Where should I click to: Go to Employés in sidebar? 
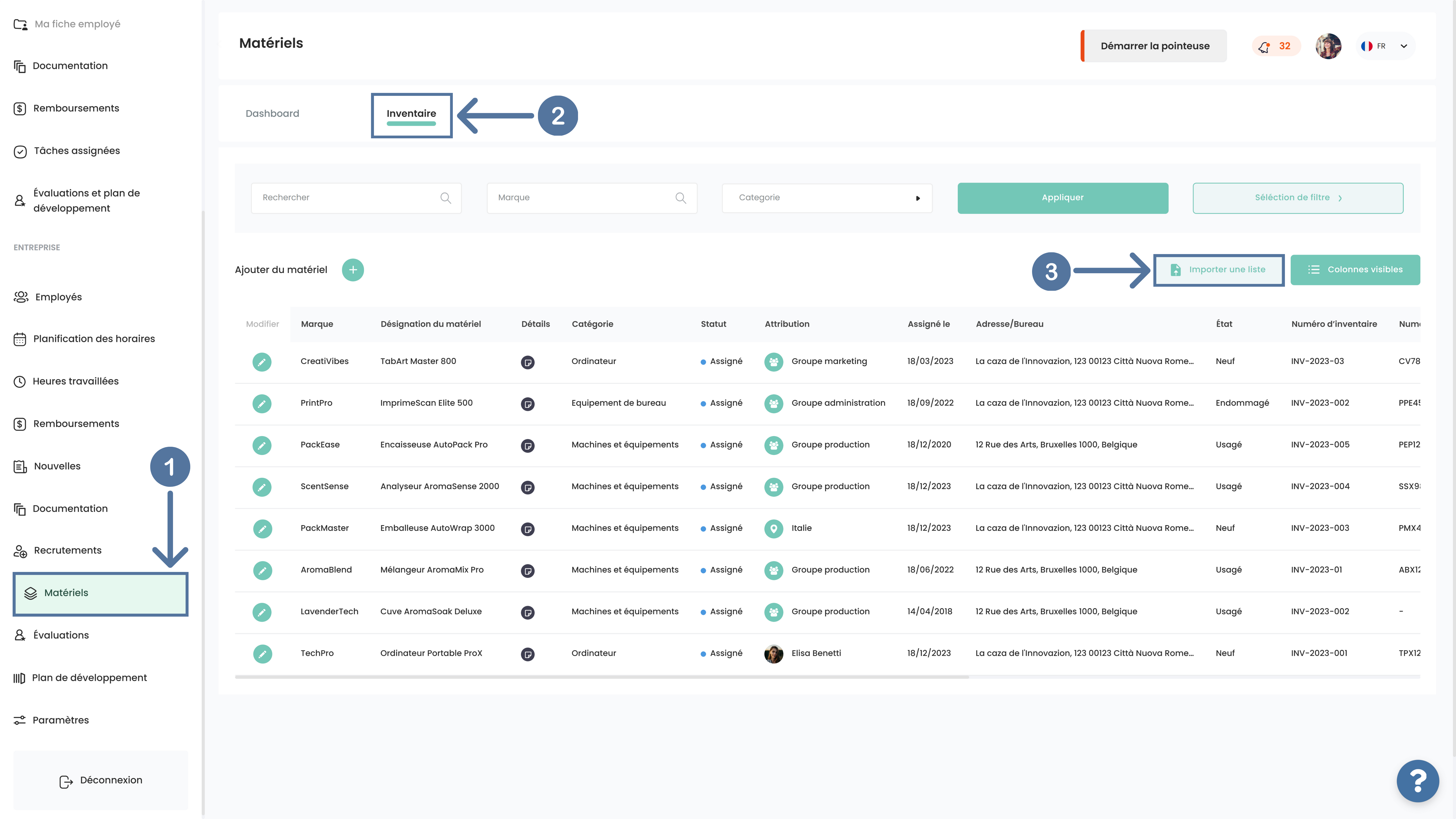tap(58, 297)
